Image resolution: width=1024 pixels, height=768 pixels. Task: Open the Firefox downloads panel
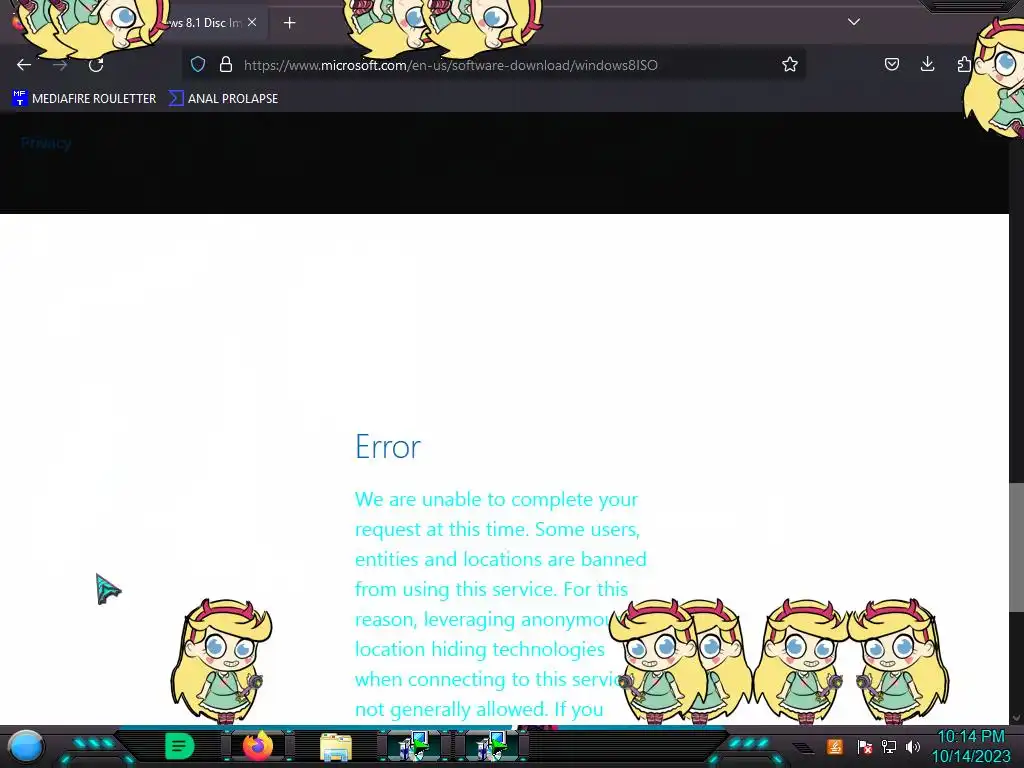click(927, 64)
